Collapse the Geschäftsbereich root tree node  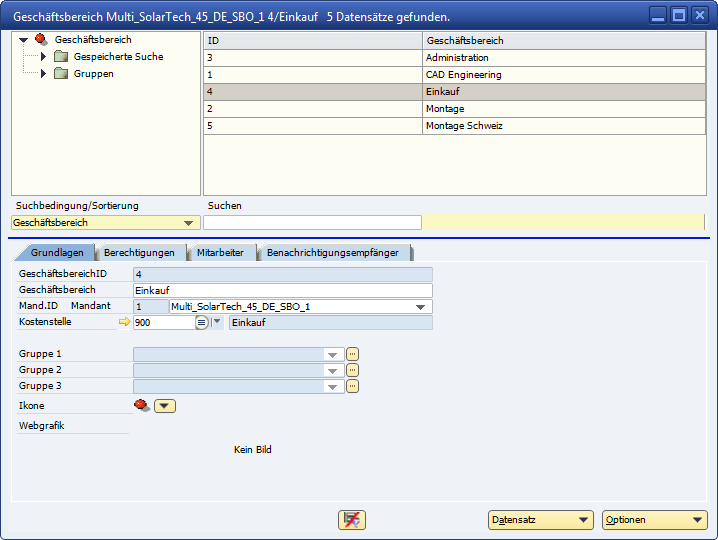(24, 40)
